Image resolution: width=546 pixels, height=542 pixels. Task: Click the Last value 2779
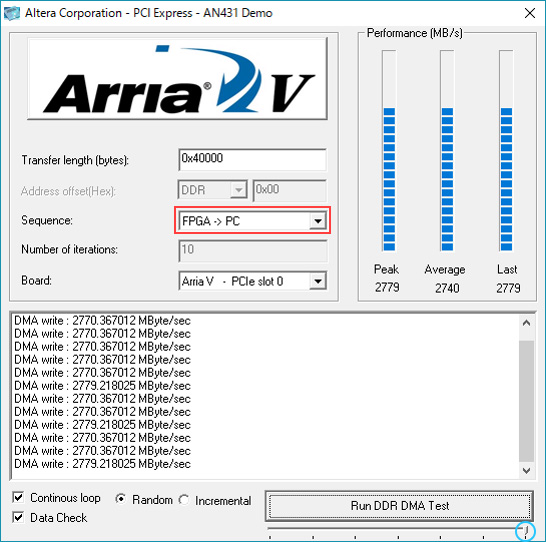(x=508, y=288)
